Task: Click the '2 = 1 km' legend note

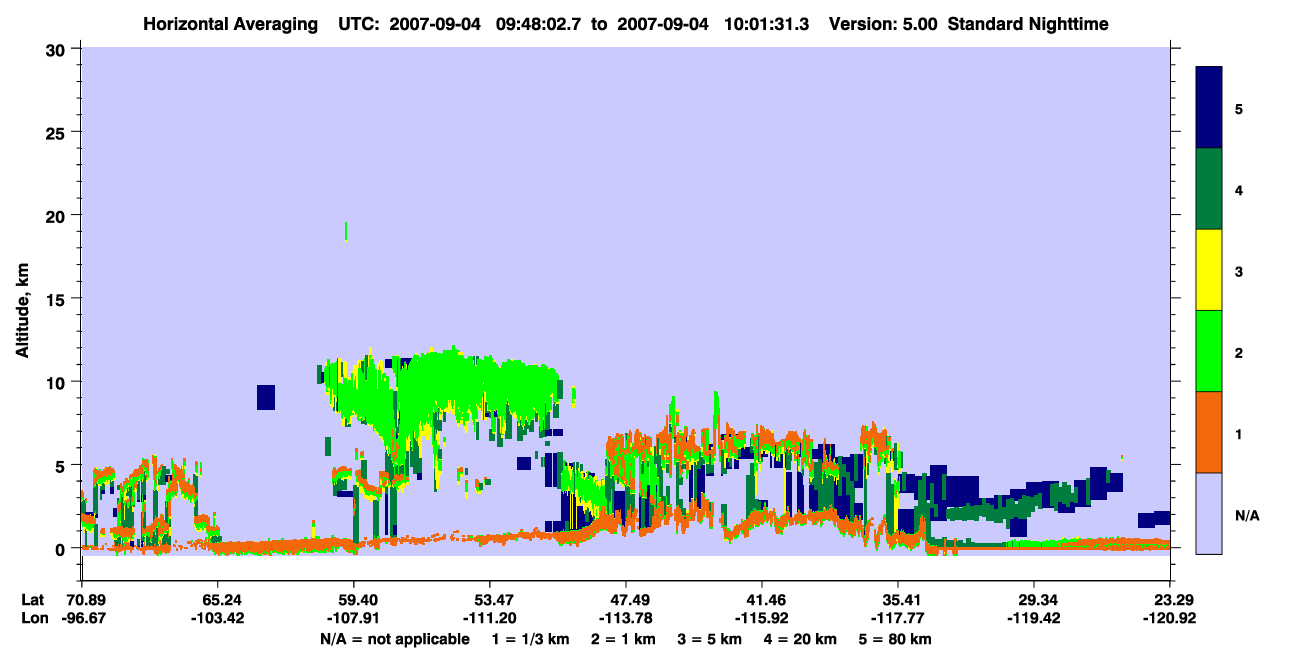Action: tap(623, 639)
